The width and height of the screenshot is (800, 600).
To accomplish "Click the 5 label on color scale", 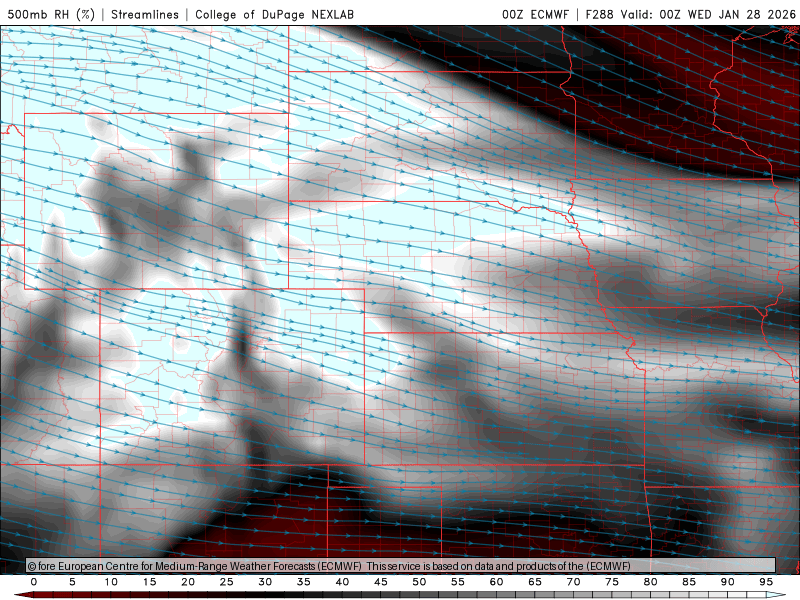I will 72,582.
